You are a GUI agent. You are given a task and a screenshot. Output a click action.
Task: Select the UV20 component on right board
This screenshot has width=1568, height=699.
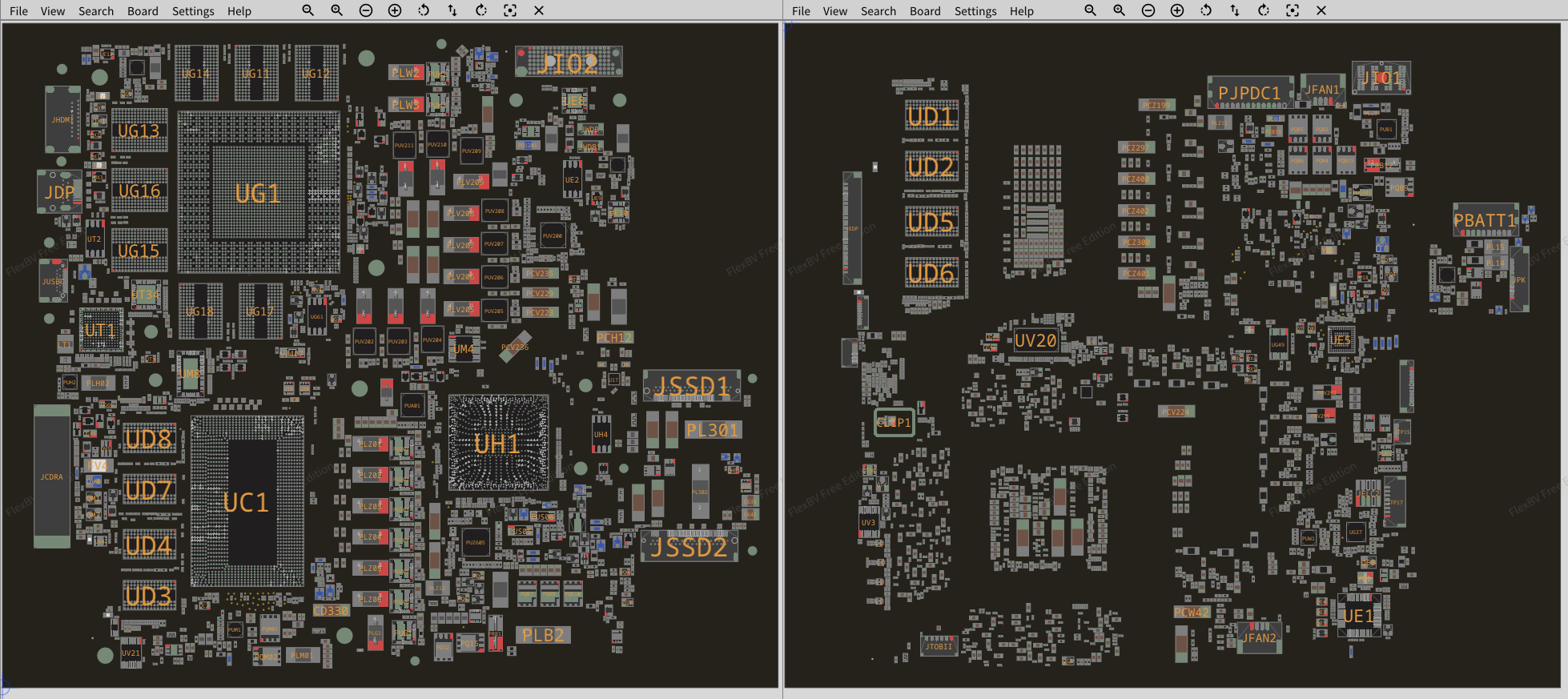1035,340
